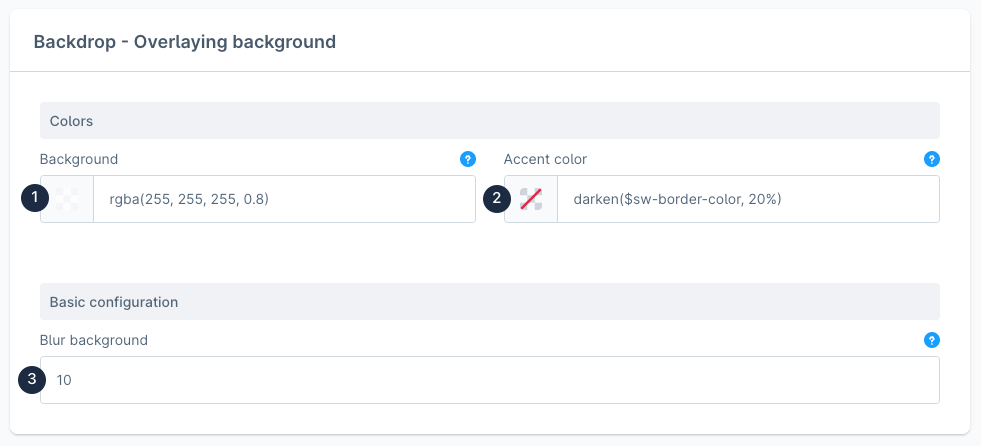Focus the Blur background input showing 10
The image size is (981, 446).
pyautogui.click(x=490, y=380)
